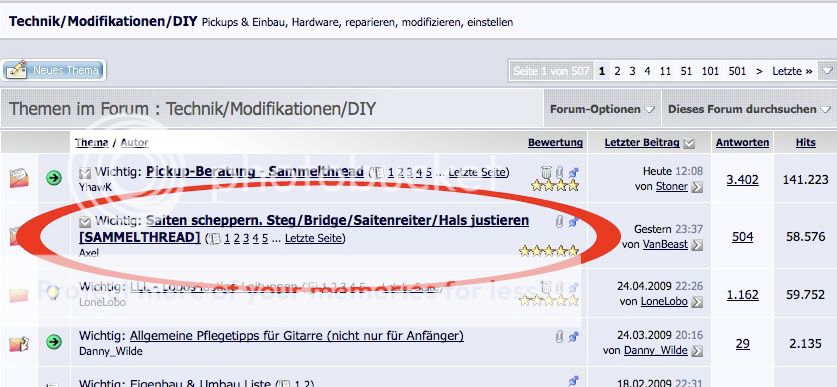The height and width of the screenshot is (387, 837).
Task: Click the green arrow icon beside Pickup-Beratung thread
Action: pos(53,178)
